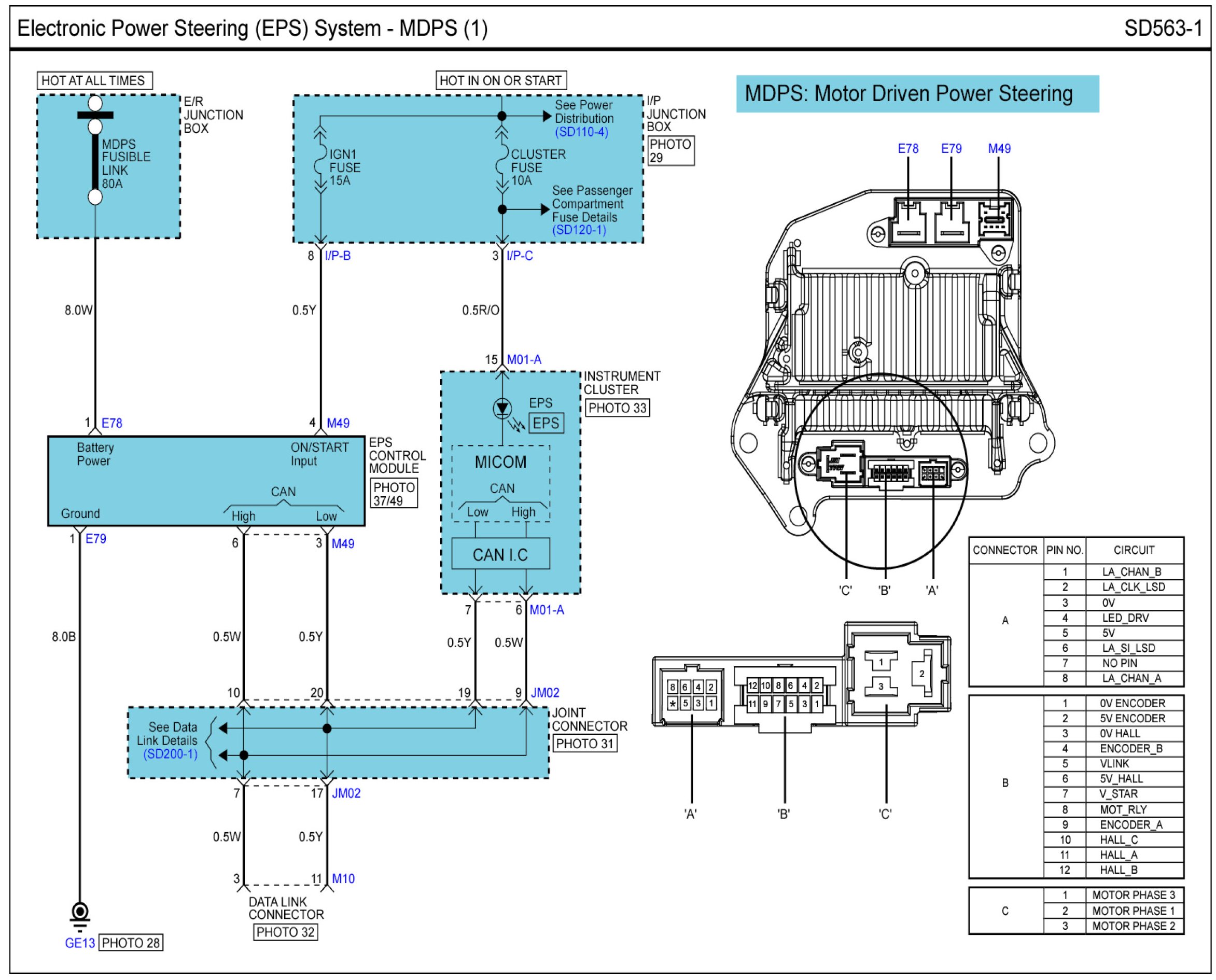
Task: Click the EPS warning LED diode symbol
Action: [502, 408]
